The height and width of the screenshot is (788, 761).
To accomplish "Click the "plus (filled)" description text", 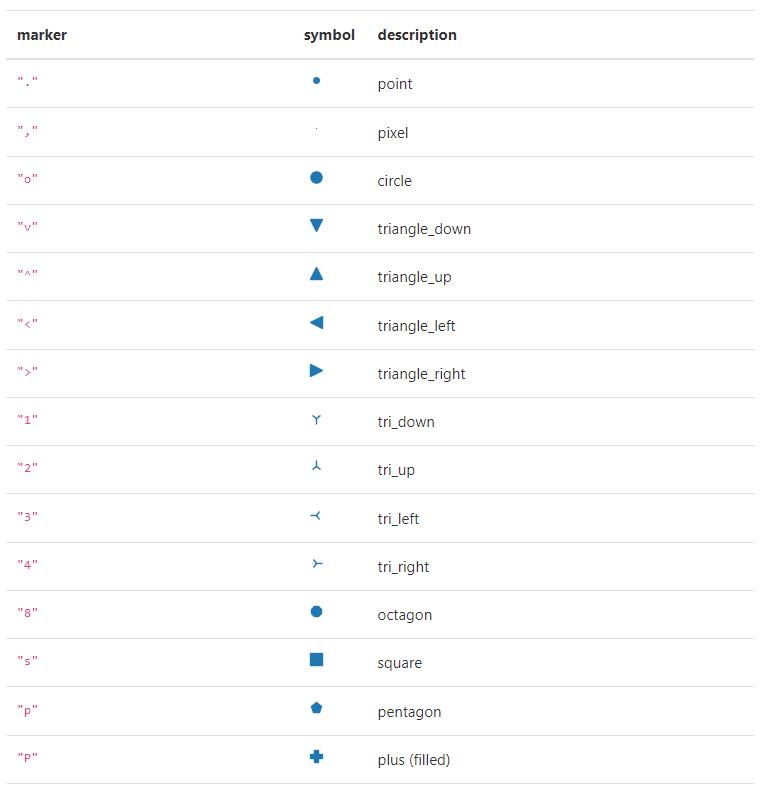I will click(414, 759).
